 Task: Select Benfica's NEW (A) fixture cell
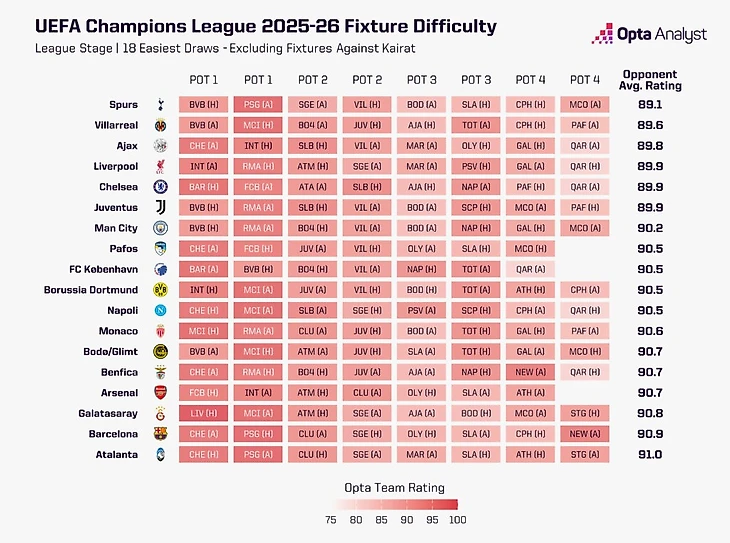point(530,372)
